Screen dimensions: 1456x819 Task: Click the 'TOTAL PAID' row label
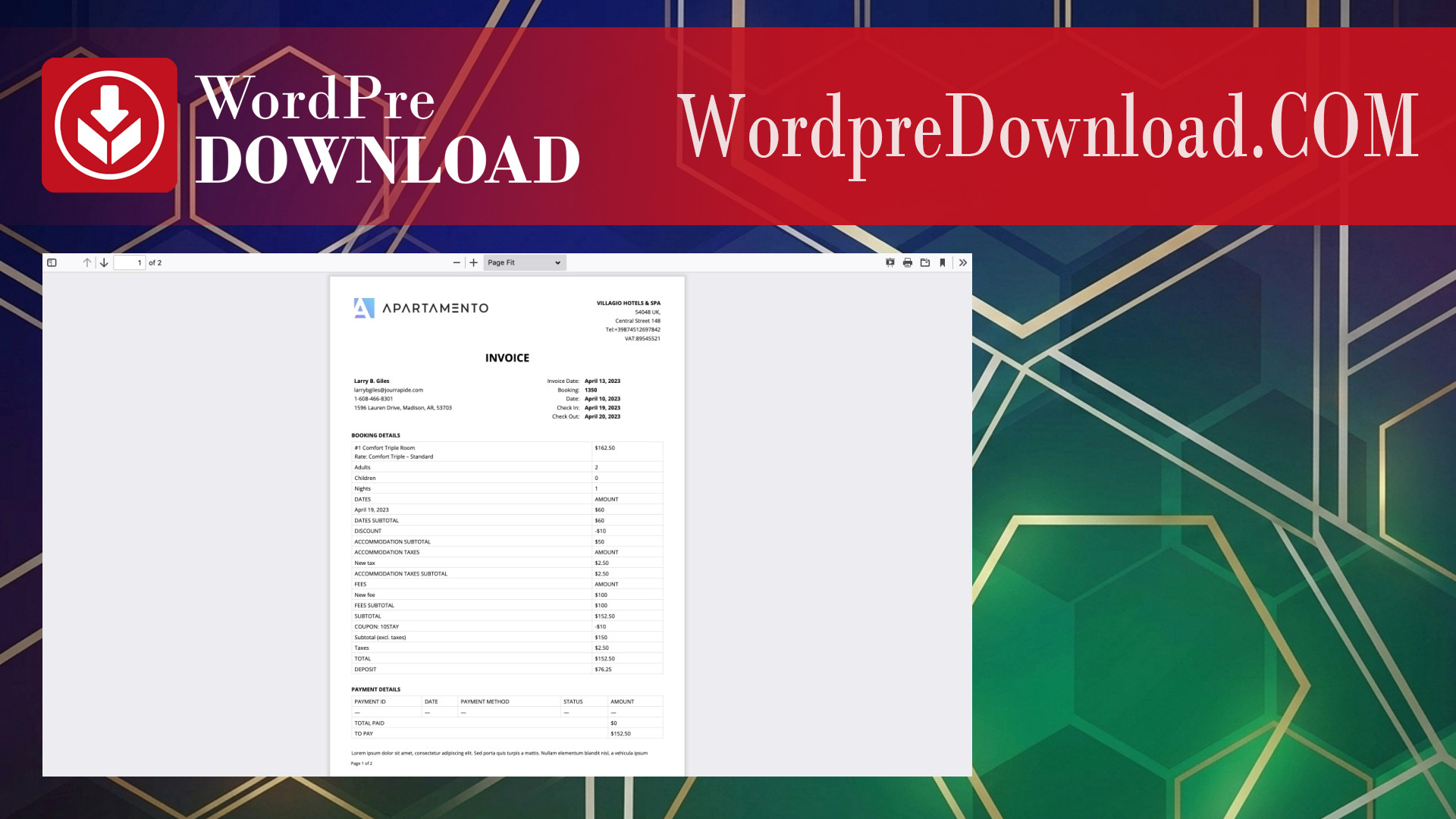click(x=369, y=723)
